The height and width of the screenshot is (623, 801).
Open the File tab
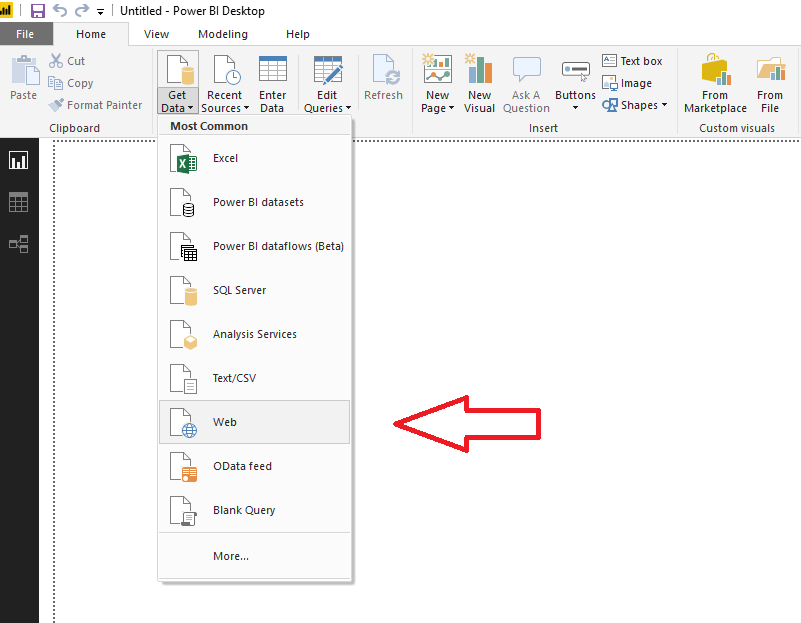coord(26,34)
